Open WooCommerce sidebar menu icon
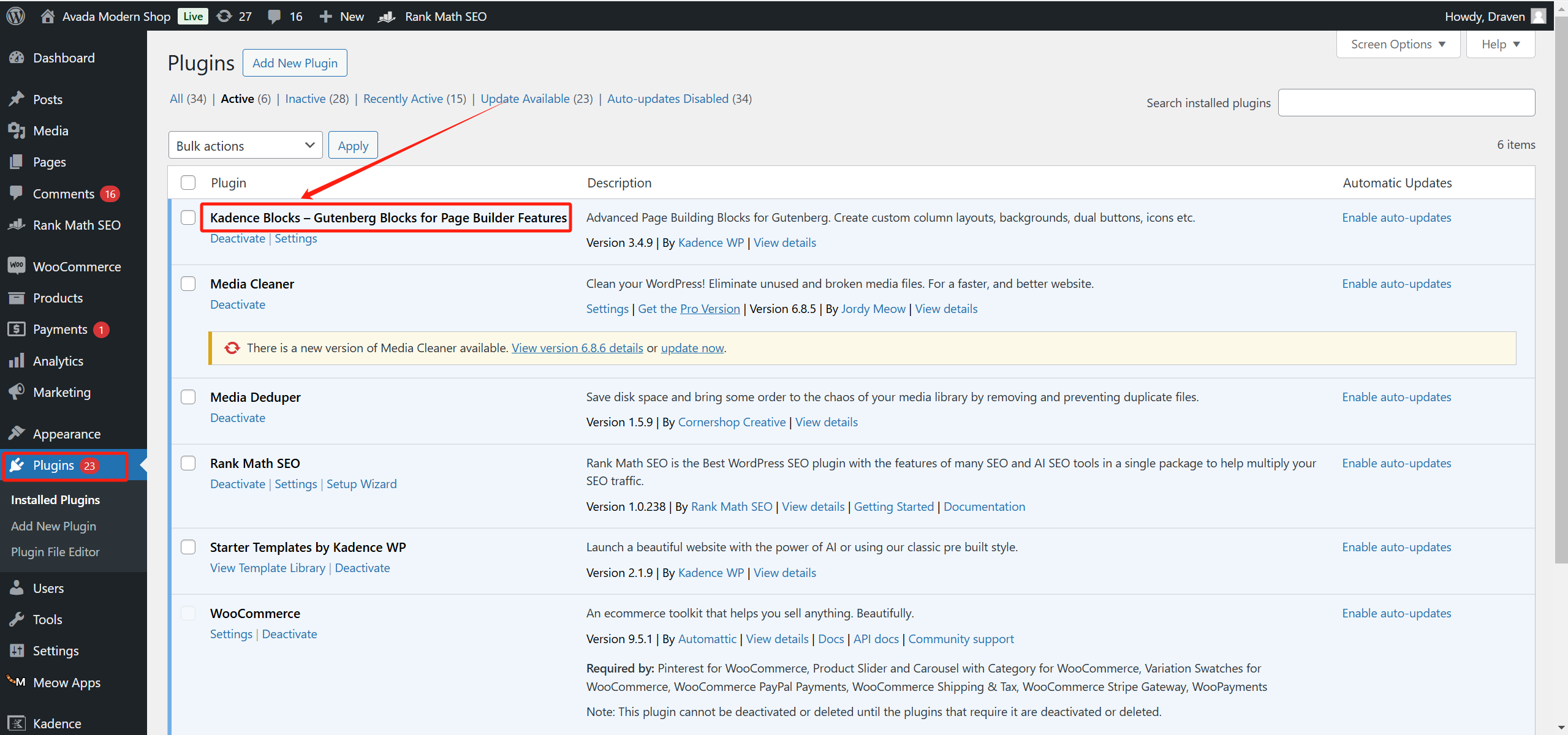Viewport: 1568px width, 735px height. (17, 266)
